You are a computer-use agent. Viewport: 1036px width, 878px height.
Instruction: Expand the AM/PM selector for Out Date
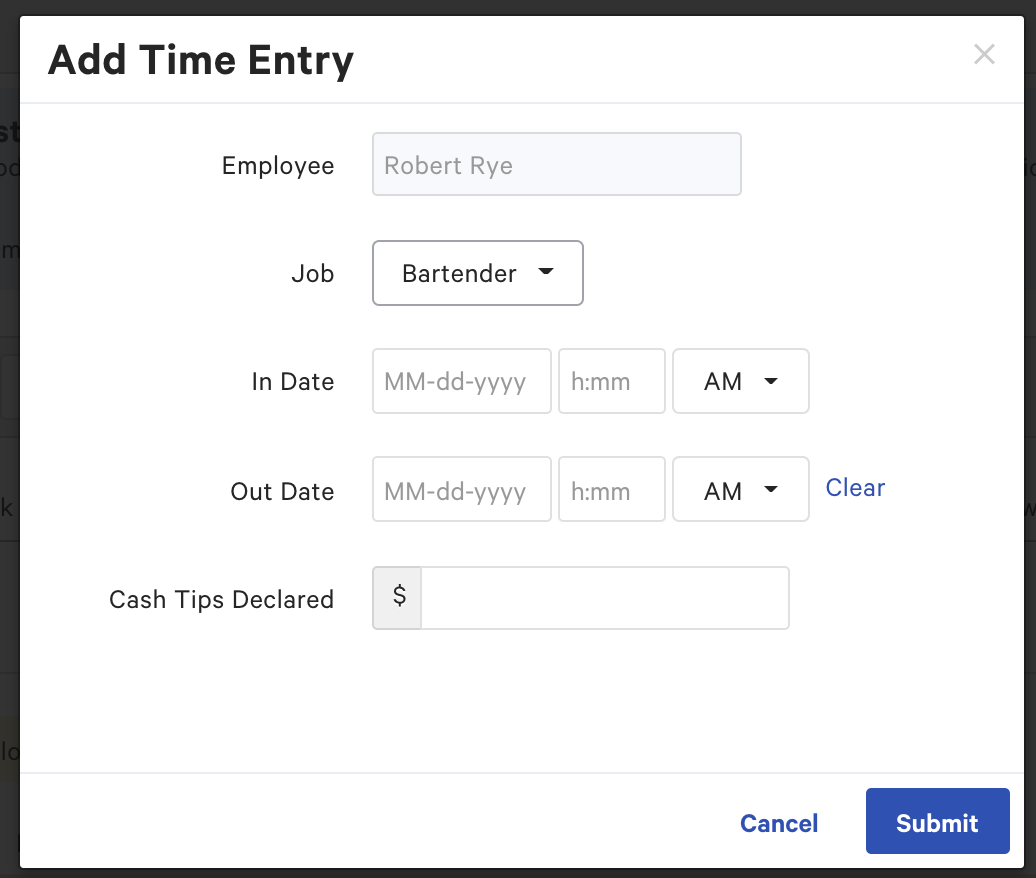740,489
